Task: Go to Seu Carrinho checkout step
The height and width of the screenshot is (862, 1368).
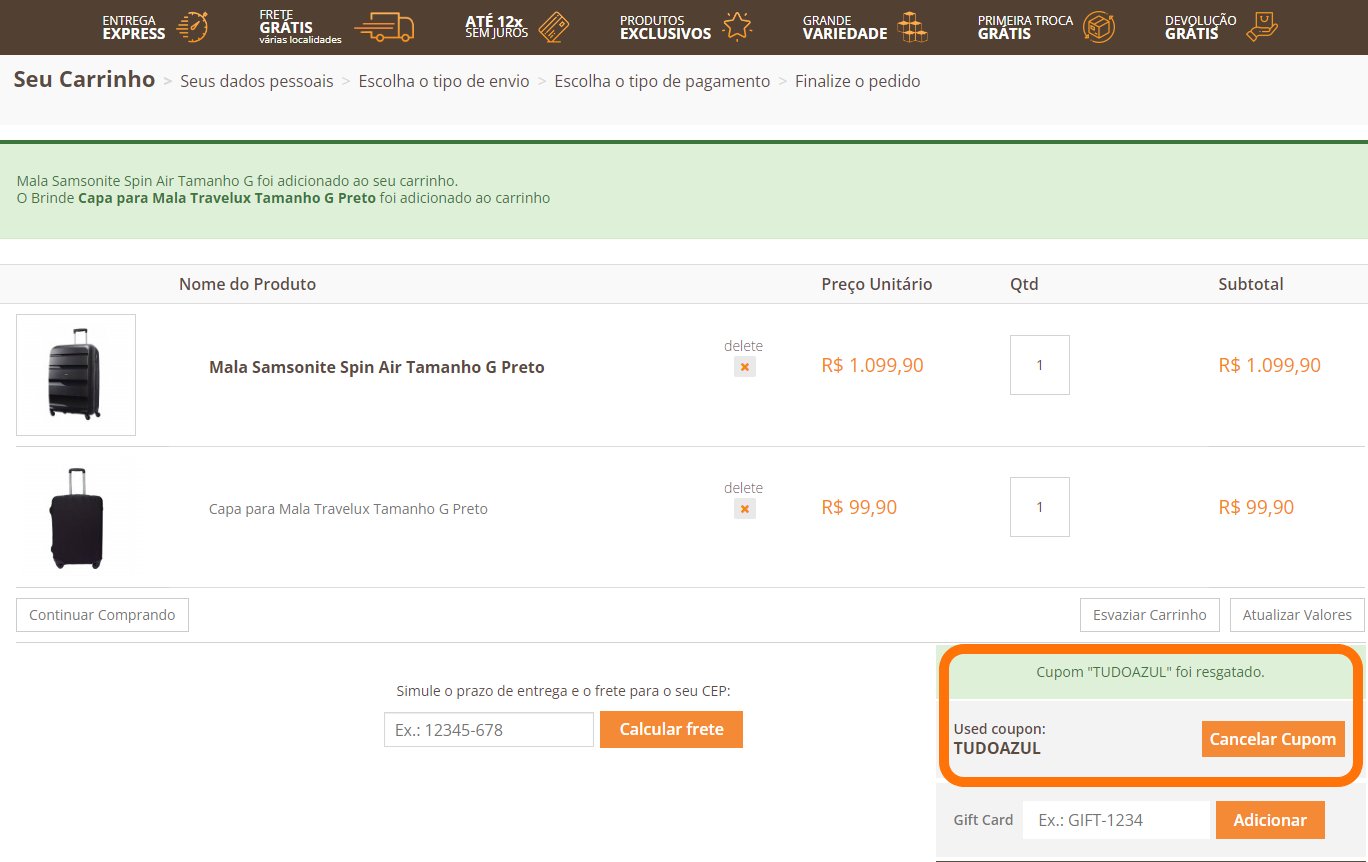Action: [x=84, y=79]
